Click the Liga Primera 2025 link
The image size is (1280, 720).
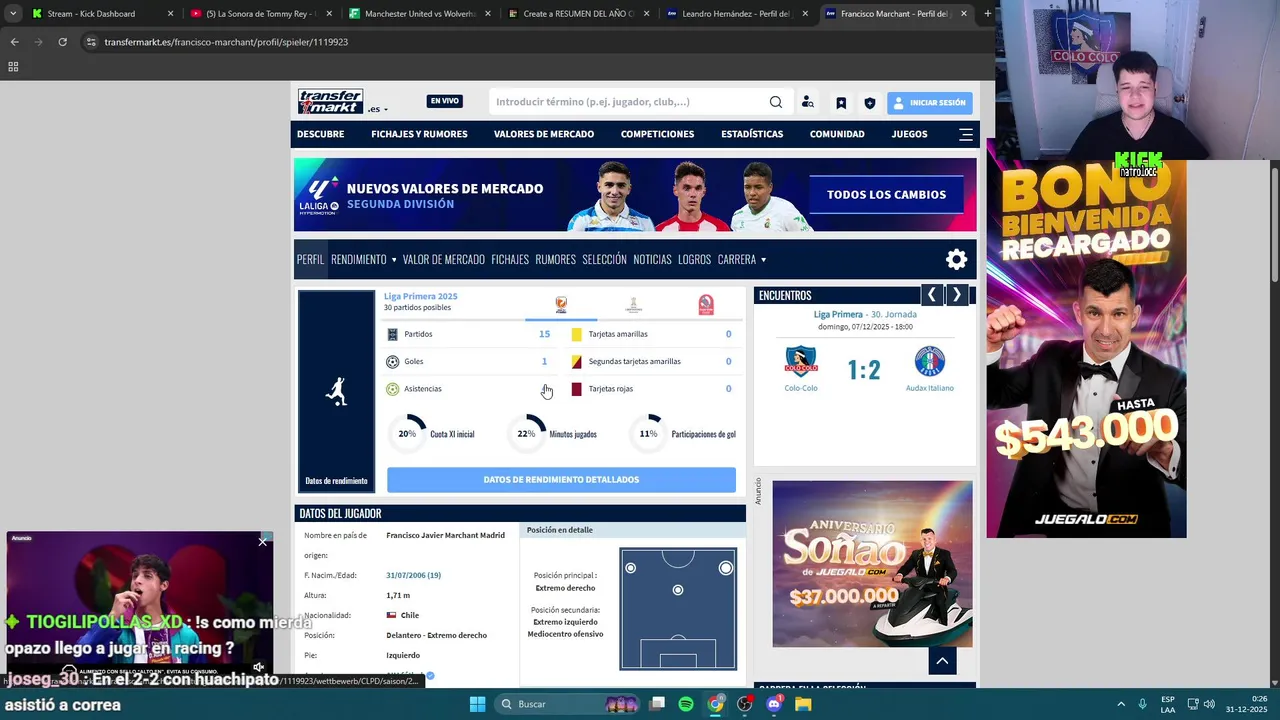click(x=420, y=296)
